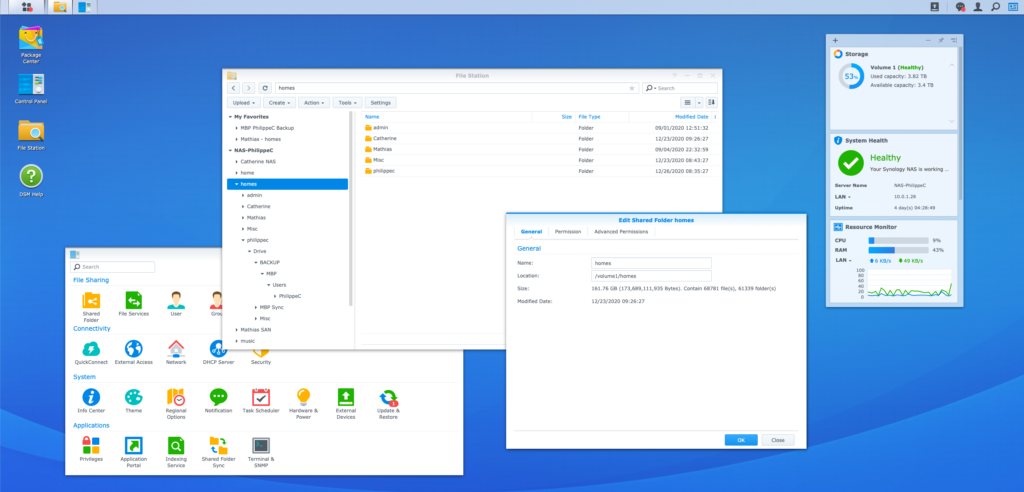Image resolution: width=1024 pixels, height=492 pixels.
Task: Open the File Station desktop icon
Action: click(31, 135)
